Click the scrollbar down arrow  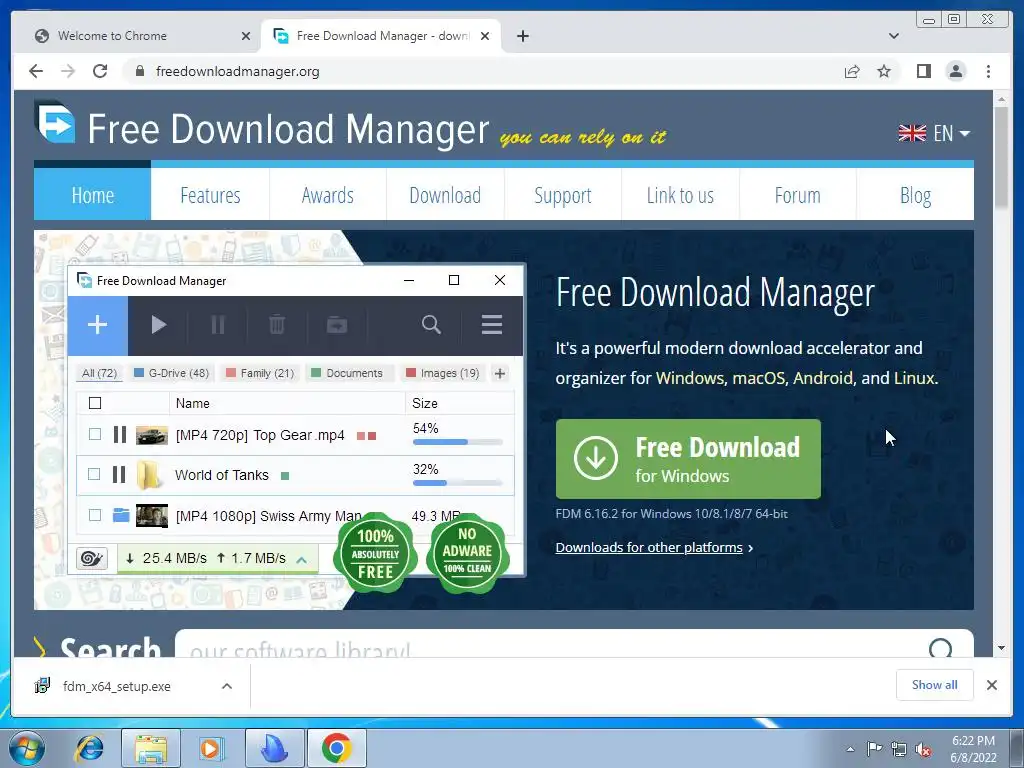point(1001,648)
